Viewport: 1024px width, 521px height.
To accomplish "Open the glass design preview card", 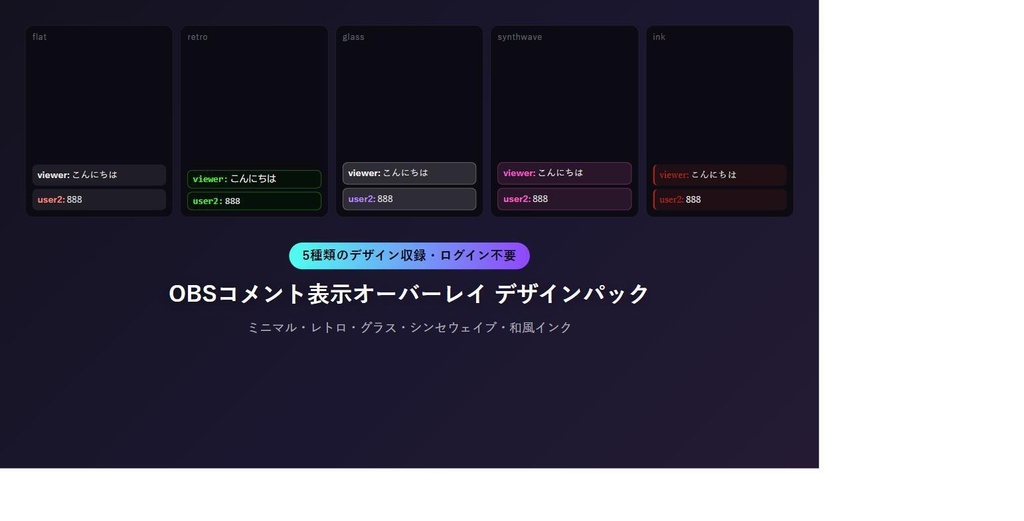I will click(x=409, y=121).
